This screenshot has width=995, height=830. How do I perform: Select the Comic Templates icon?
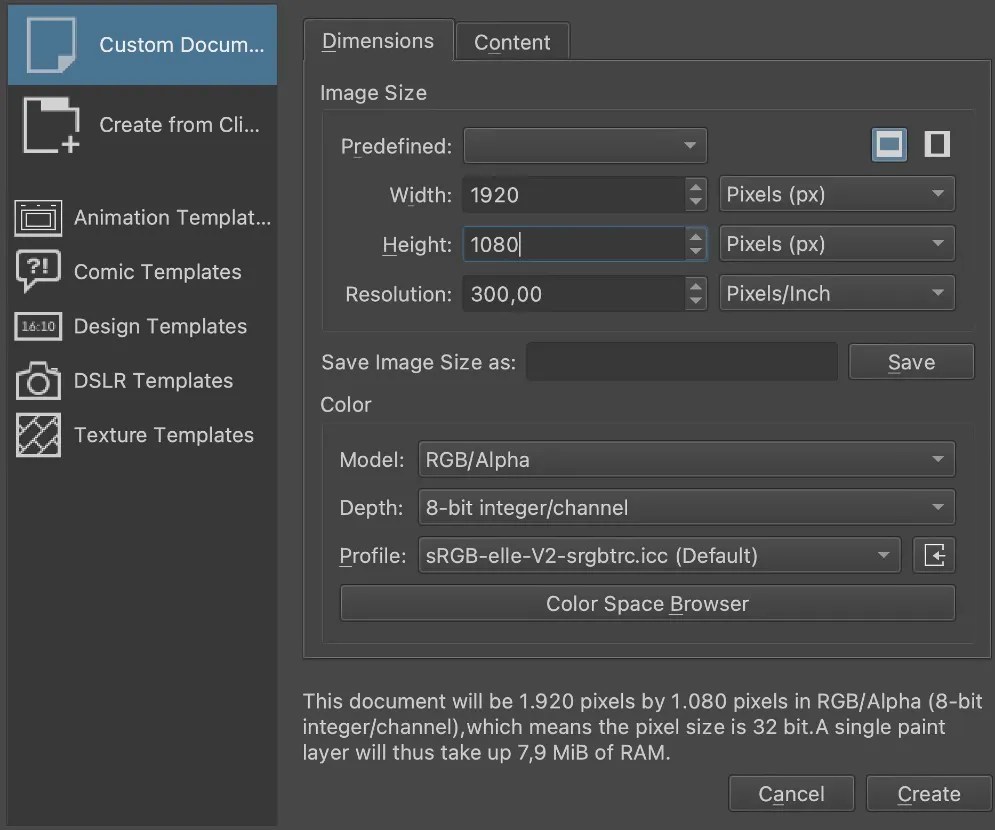[x=37, y=271]
